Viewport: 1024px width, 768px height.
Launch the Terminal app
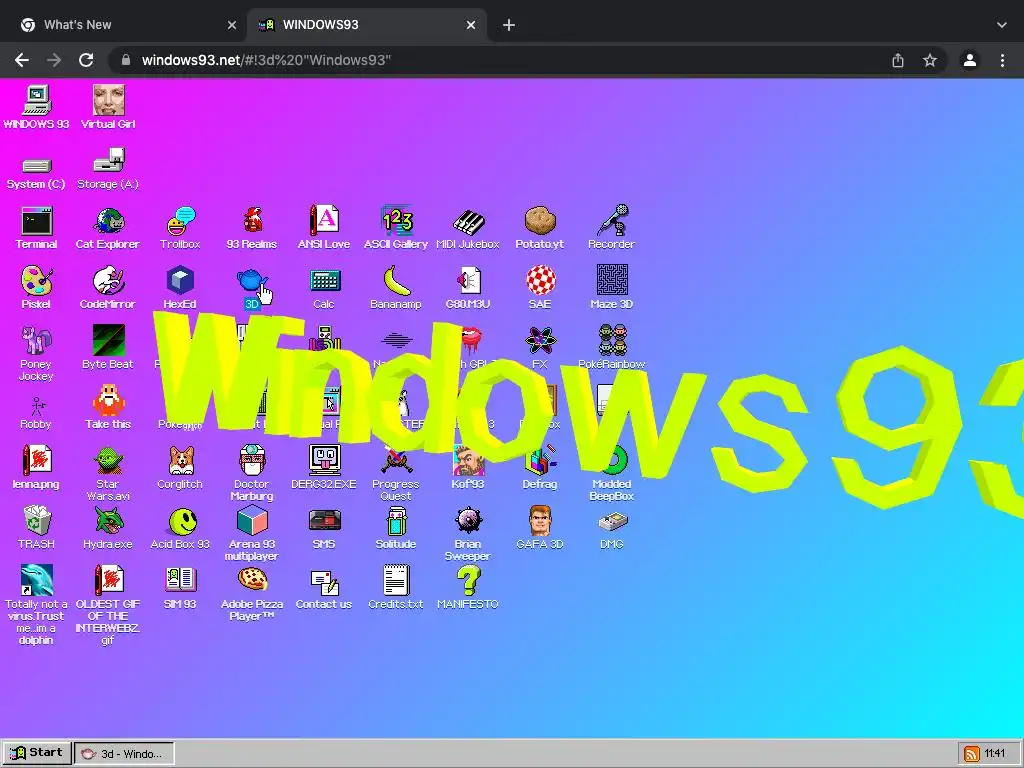click(37, 221)
